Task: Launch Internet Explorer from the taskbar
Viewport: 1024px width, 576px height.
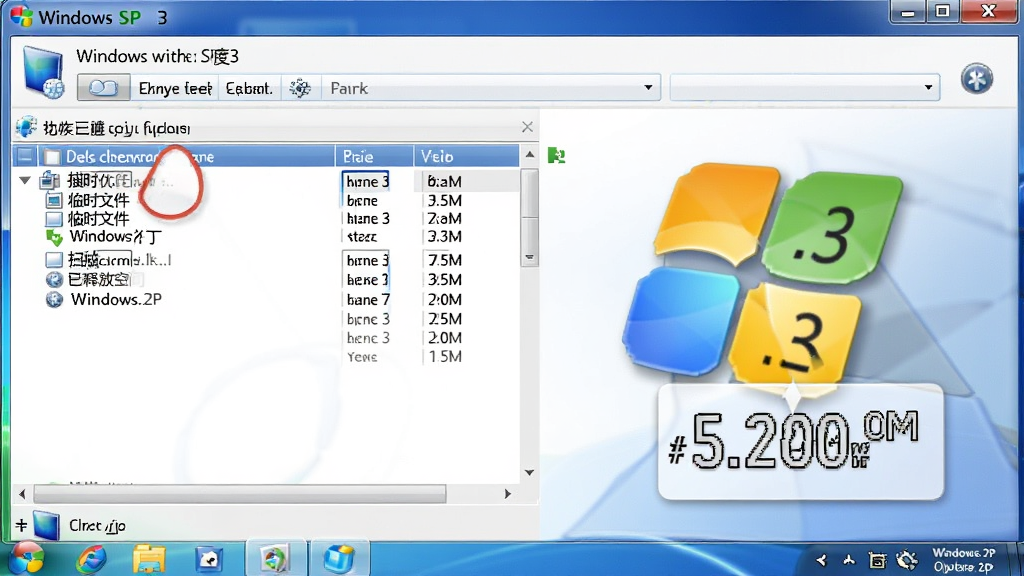Action: click(x=91, y=559)
